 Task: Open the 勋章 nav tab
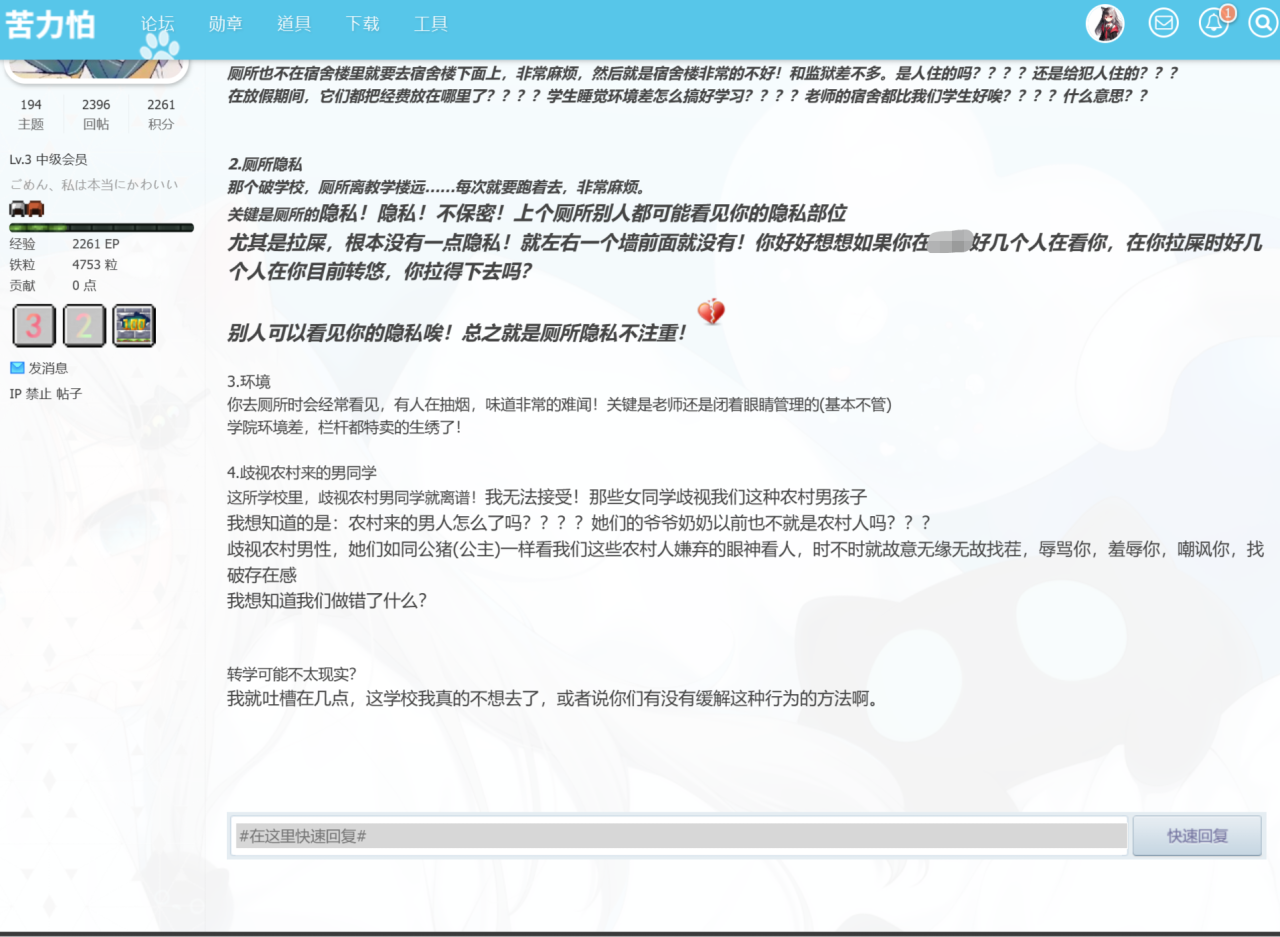tap(225, 24)
